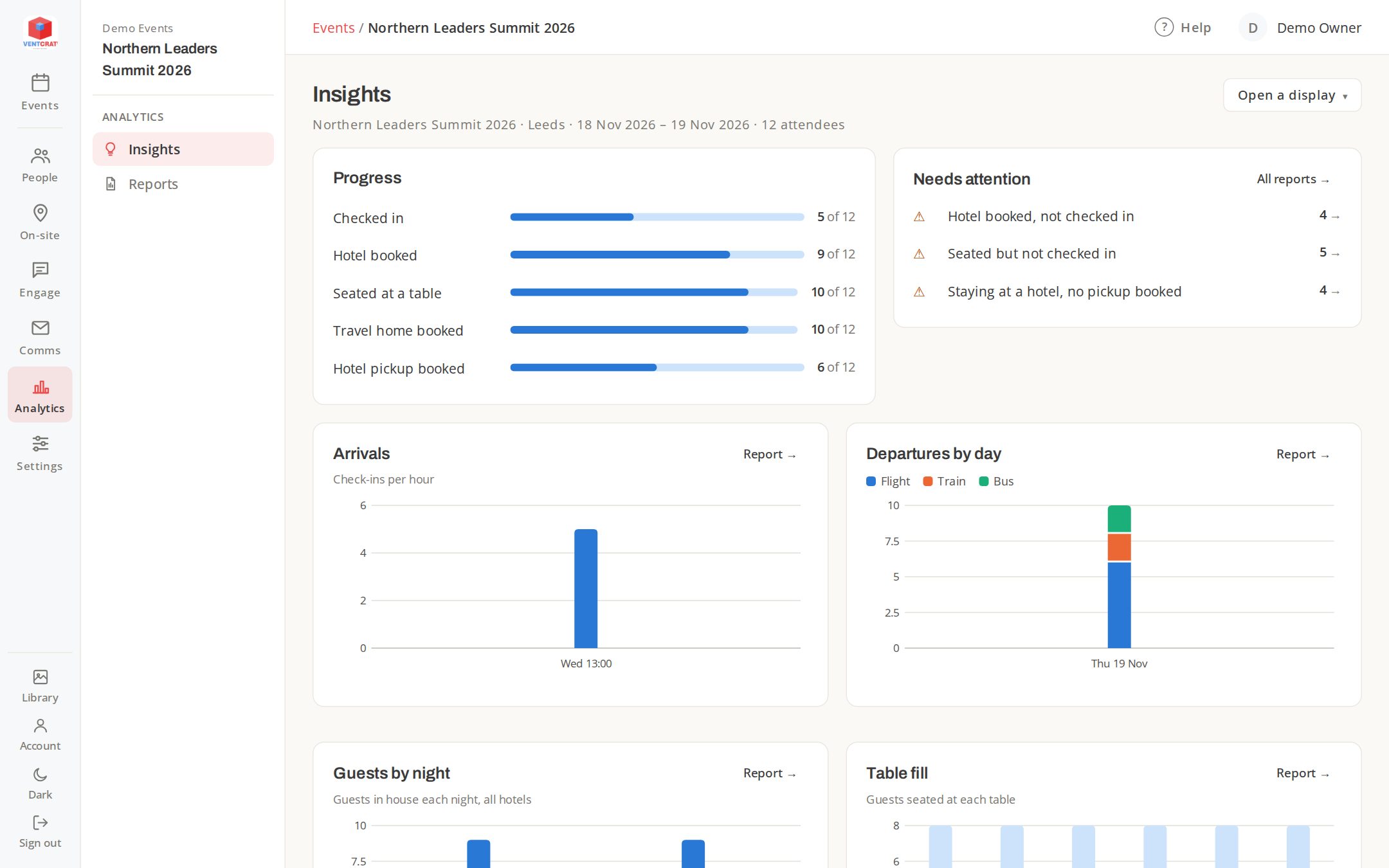Click the '5 of 12' checked in value
The image size is (1389, 868).
click(x=836, y=217)
